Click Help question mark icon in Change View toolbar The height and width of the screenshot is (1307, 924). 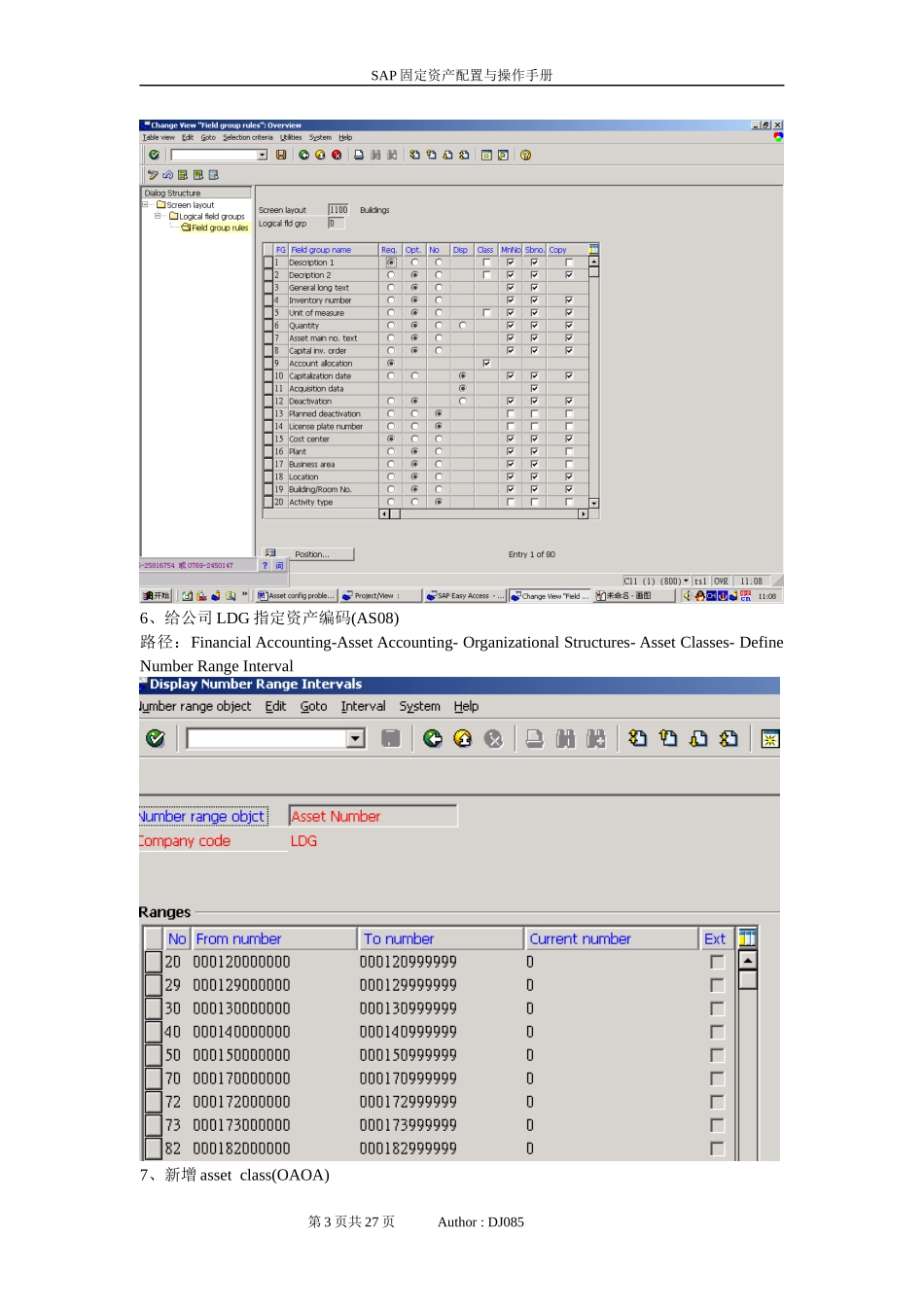[x=525, y=155]
